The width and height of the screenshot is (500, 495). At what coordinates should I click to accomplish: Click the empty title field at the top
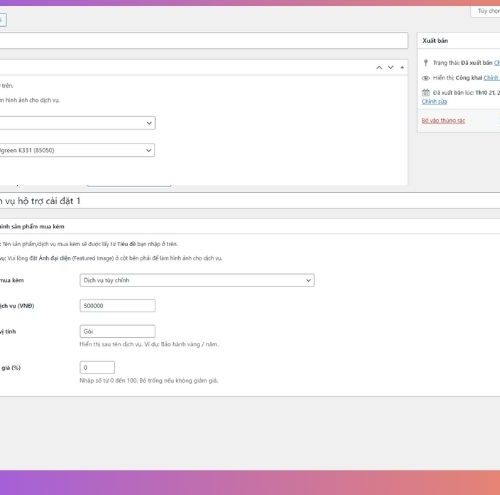204,41
